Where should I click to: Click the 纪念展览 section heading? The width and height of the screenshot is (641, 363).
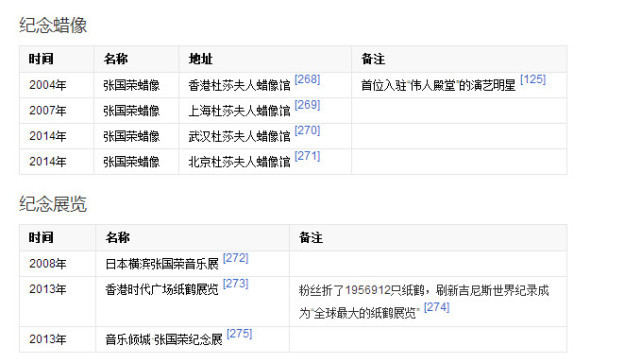pos(53,204)
